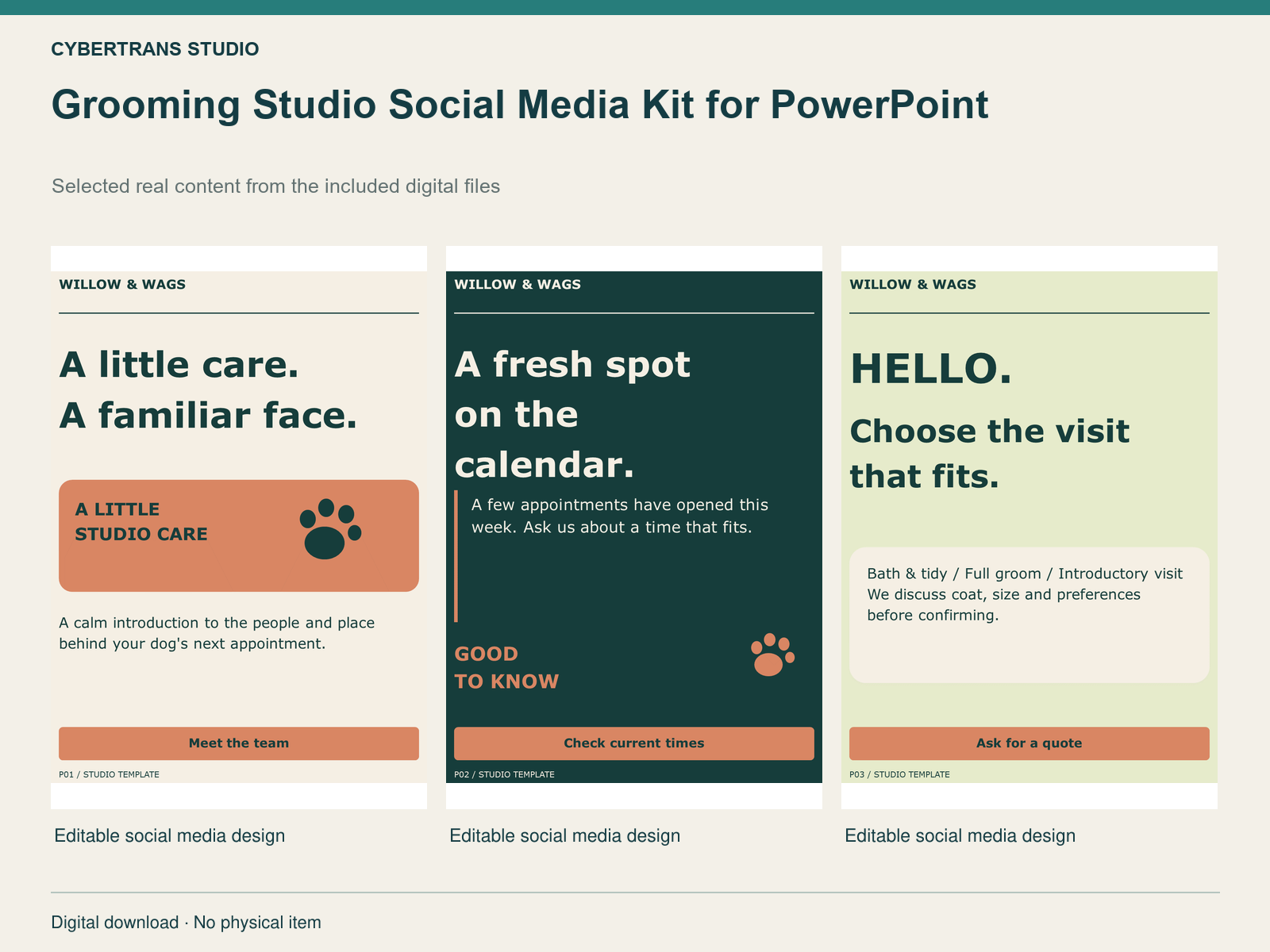This screenshot has width=1270, height=952.
Task: Click WILLOW & WAGS on the cream template
Action: pyautogui.click(x=122, y=284)
